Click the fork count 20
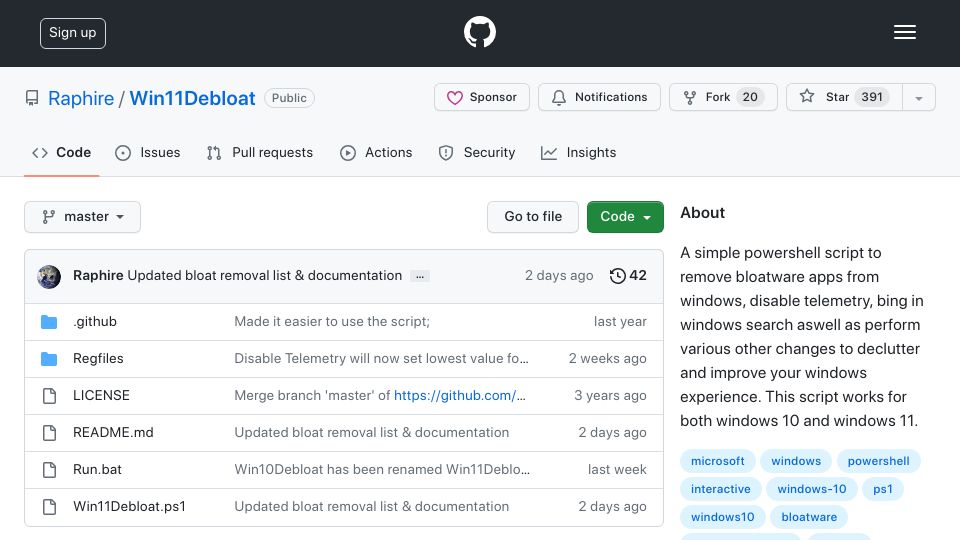The width and height of the screenshot is (960, 540). coord(750,97)
